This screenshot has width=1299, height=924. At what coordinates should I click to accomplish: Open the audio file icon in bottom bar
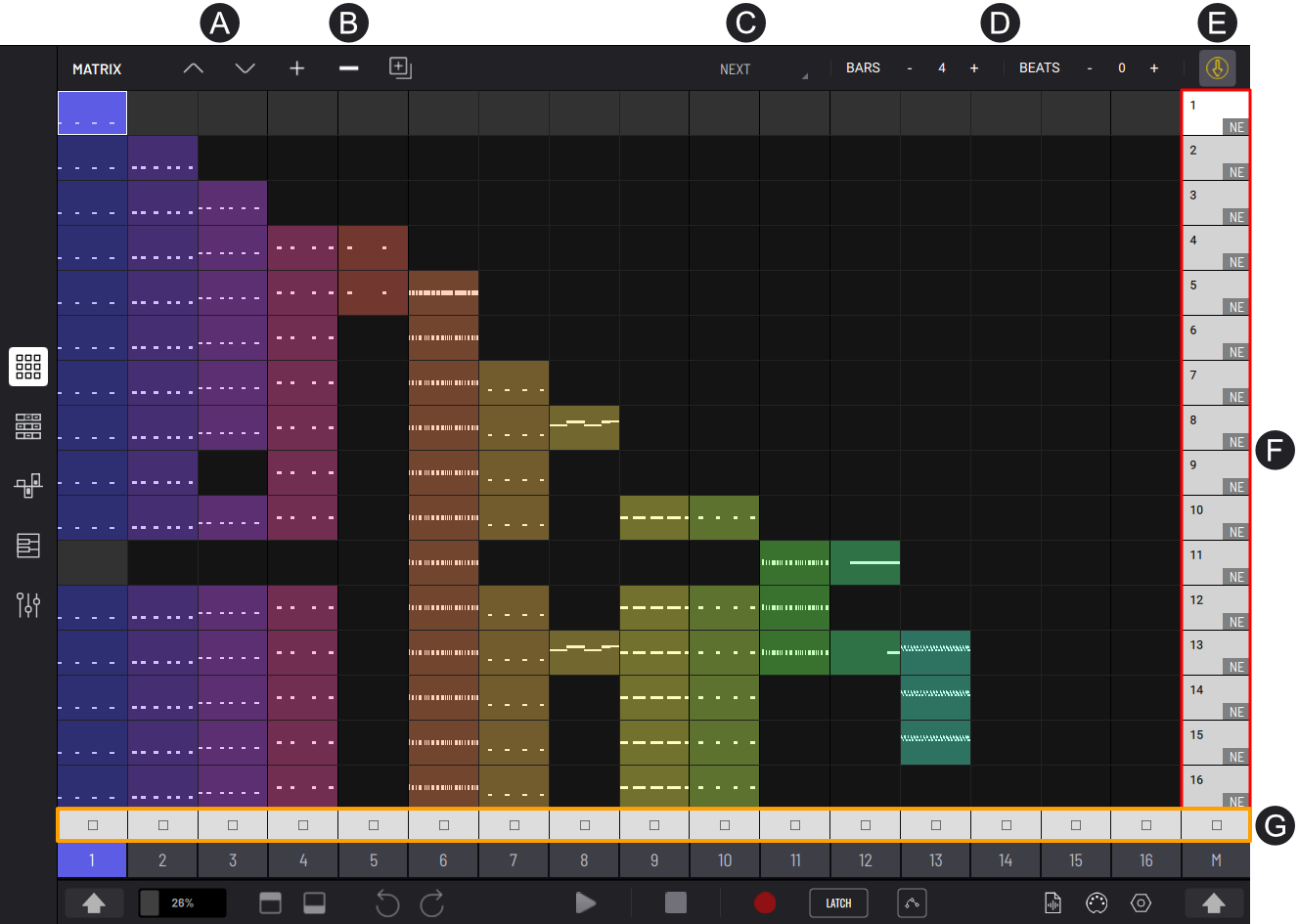(1053, 902)
